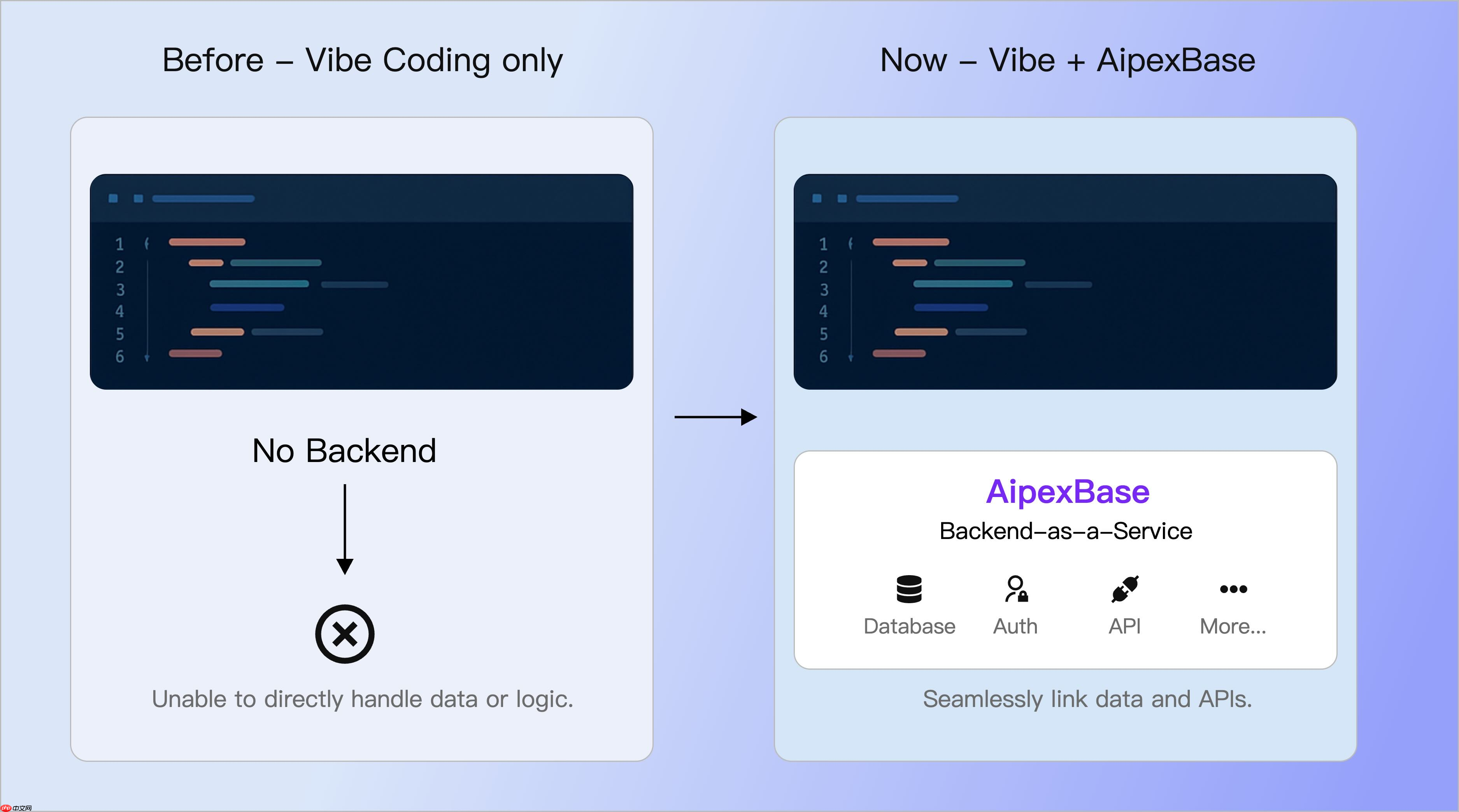Select the 'Before – Vibe Coding only' heading

pyautogui.click(x=363, y=59)
